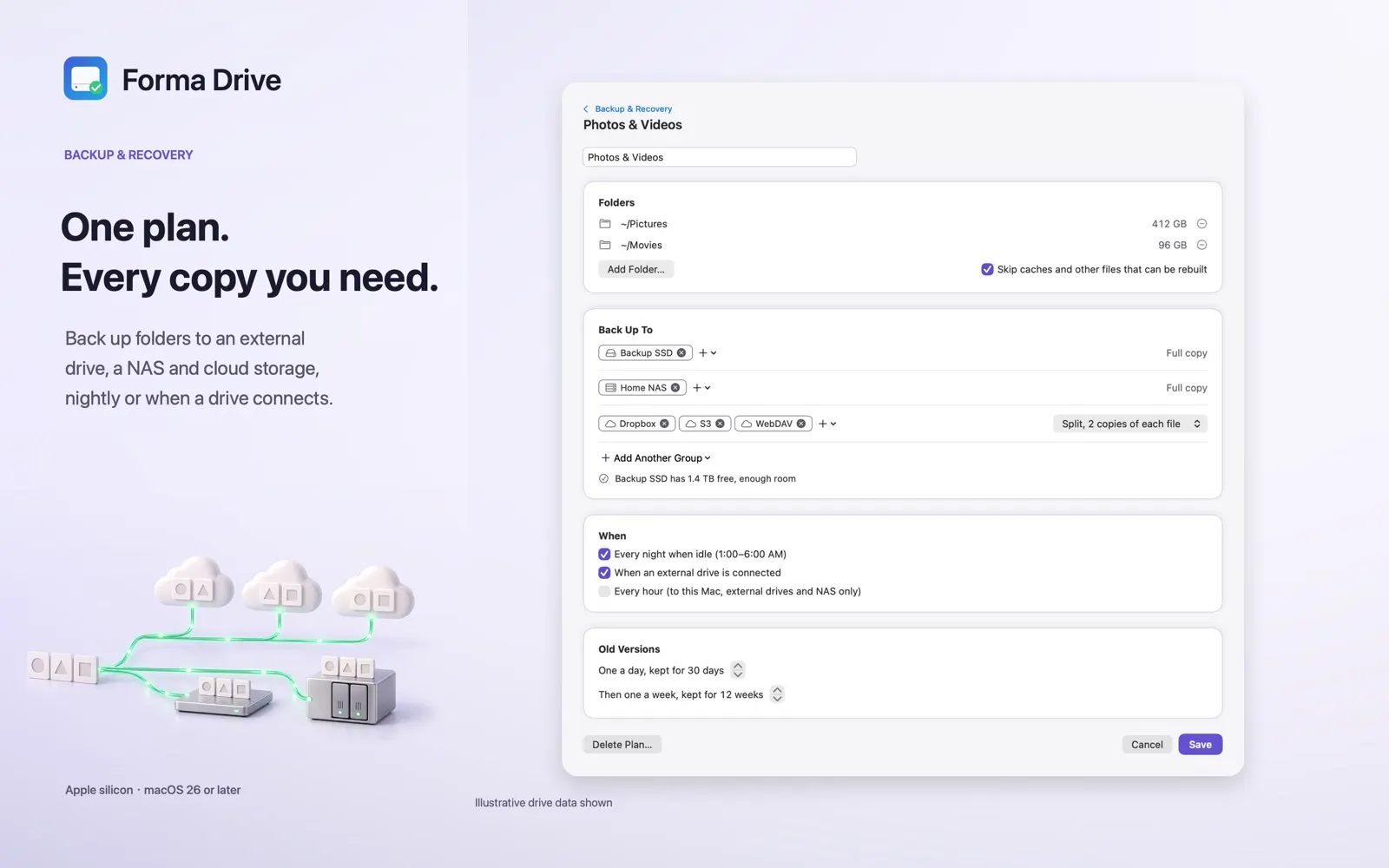Uncheck Every night when idle schedule
Screen dimensions: 1389x868
click(604, 554)
